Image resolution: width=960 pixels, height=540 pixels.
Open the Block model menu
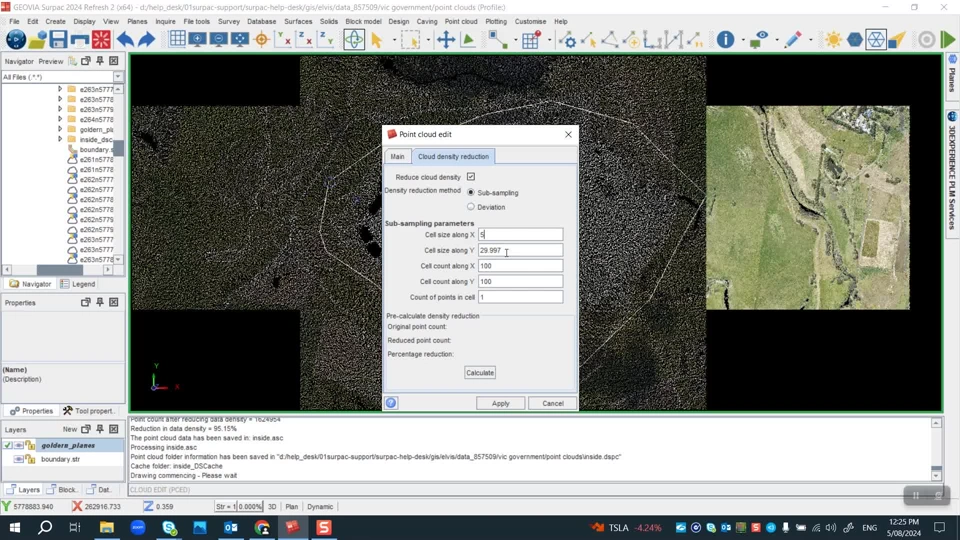point(363,21)
